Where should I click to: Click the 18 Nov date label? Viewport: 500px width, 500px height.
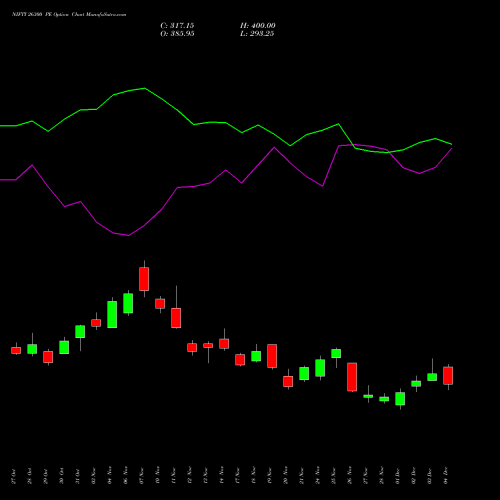254,476
